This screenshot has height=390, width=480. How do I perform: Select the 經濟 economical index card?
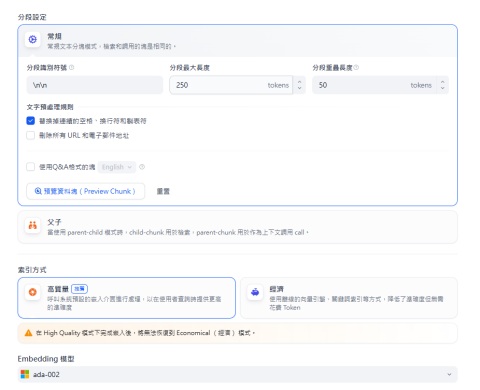tap(349, 298)
